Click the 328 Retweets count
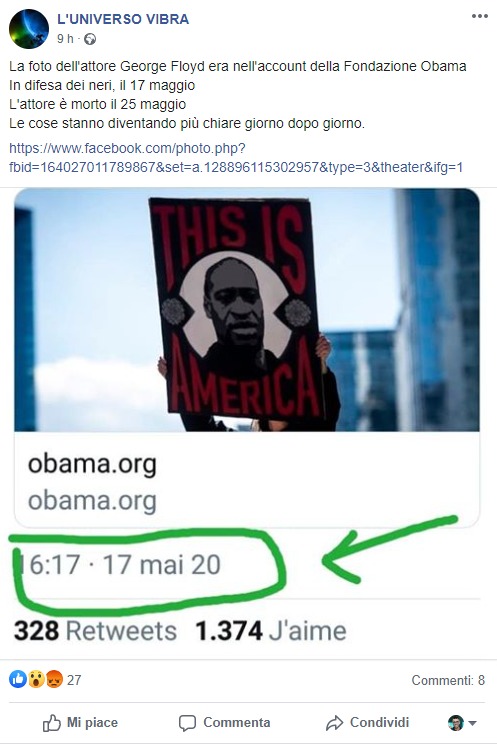The image size is (497, 747). tap(95, 631)
